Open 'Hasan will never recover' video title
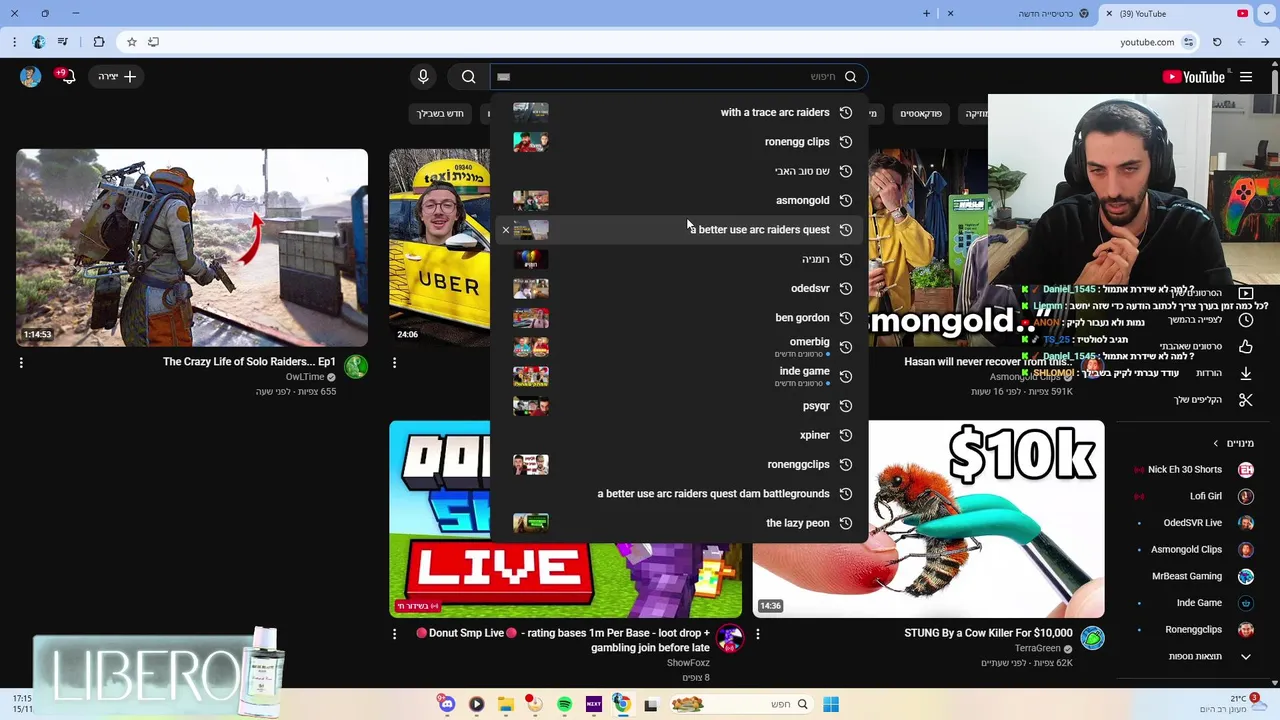Screen dimensions: 1280x720 [x=988, y=362]
